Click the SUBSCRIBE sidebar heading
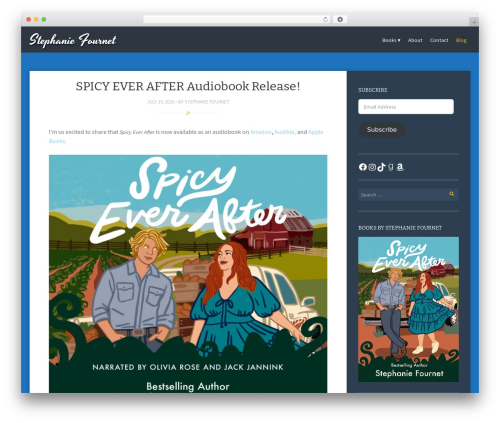Viewport: 500px width, 423px height. 373,90
